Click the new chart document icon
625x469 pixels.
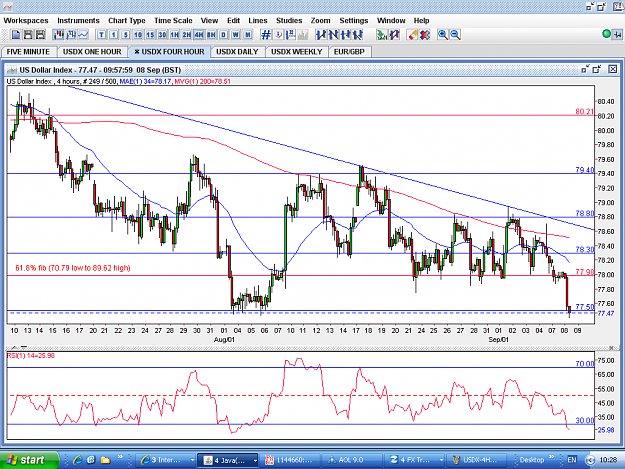click(16, 35)
